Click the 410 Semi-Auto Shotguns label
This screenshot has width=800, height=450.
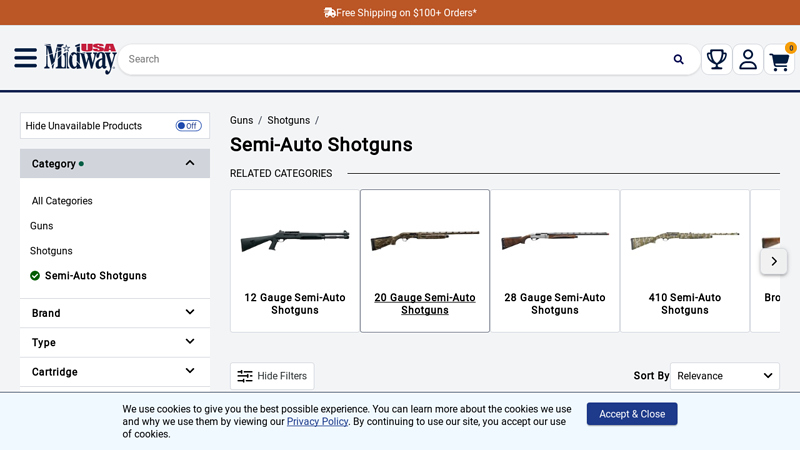[685, 304]
